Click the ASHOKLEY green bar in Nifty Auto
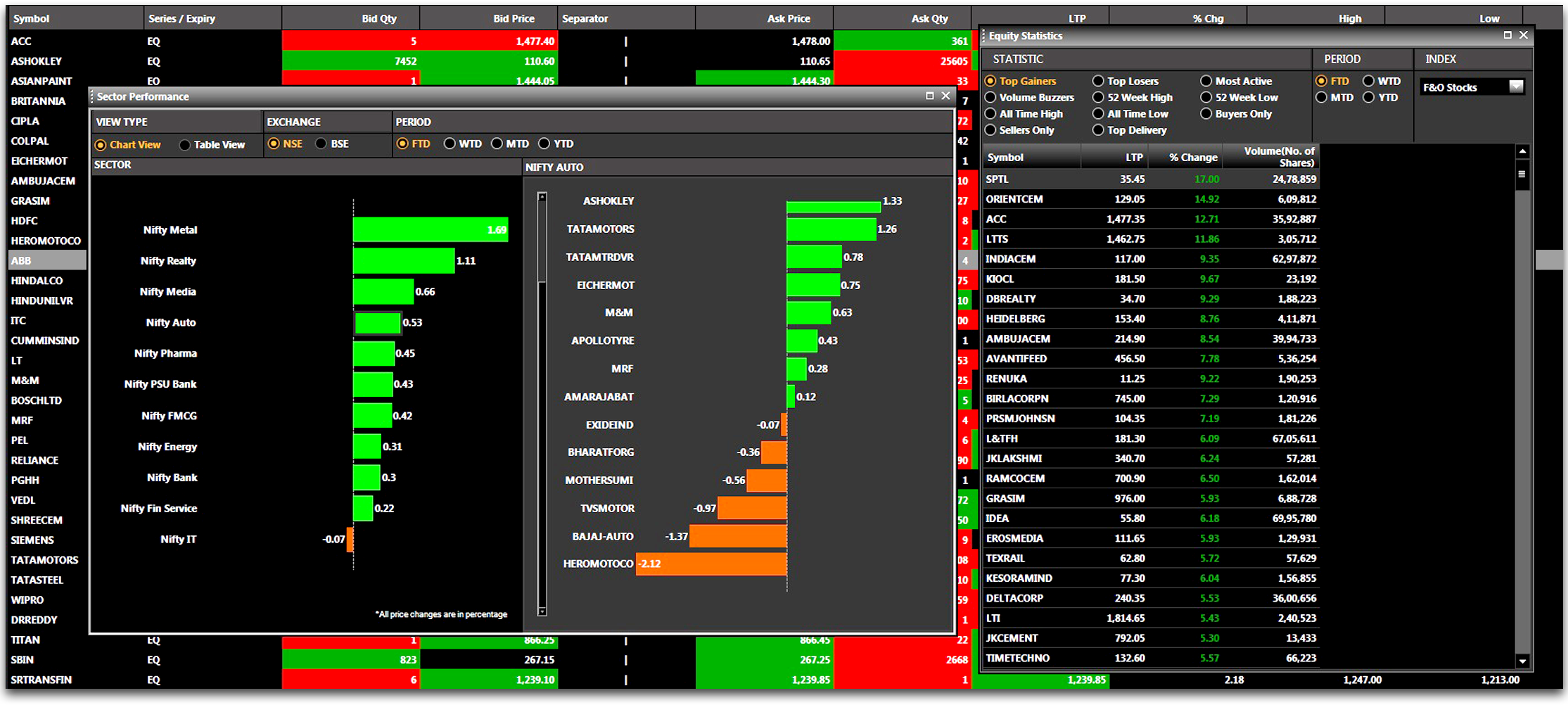This screenshot has height=705, width=1568. click(834, 206)
